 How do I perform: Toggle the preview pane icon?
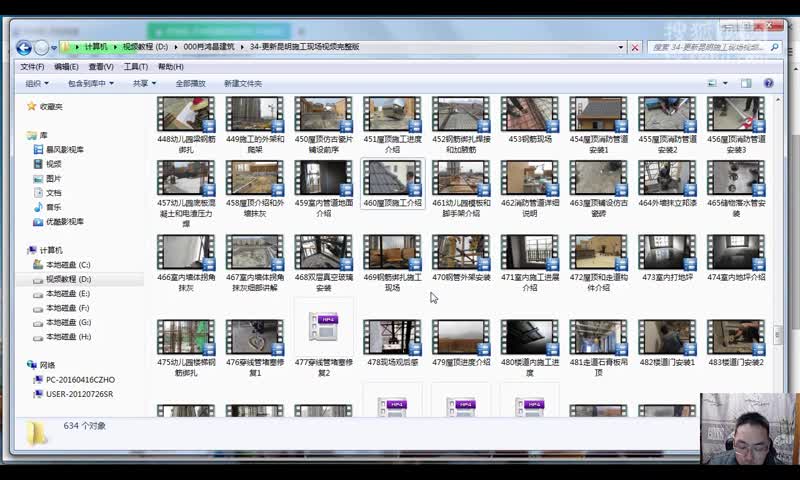[x=746, y=83]
